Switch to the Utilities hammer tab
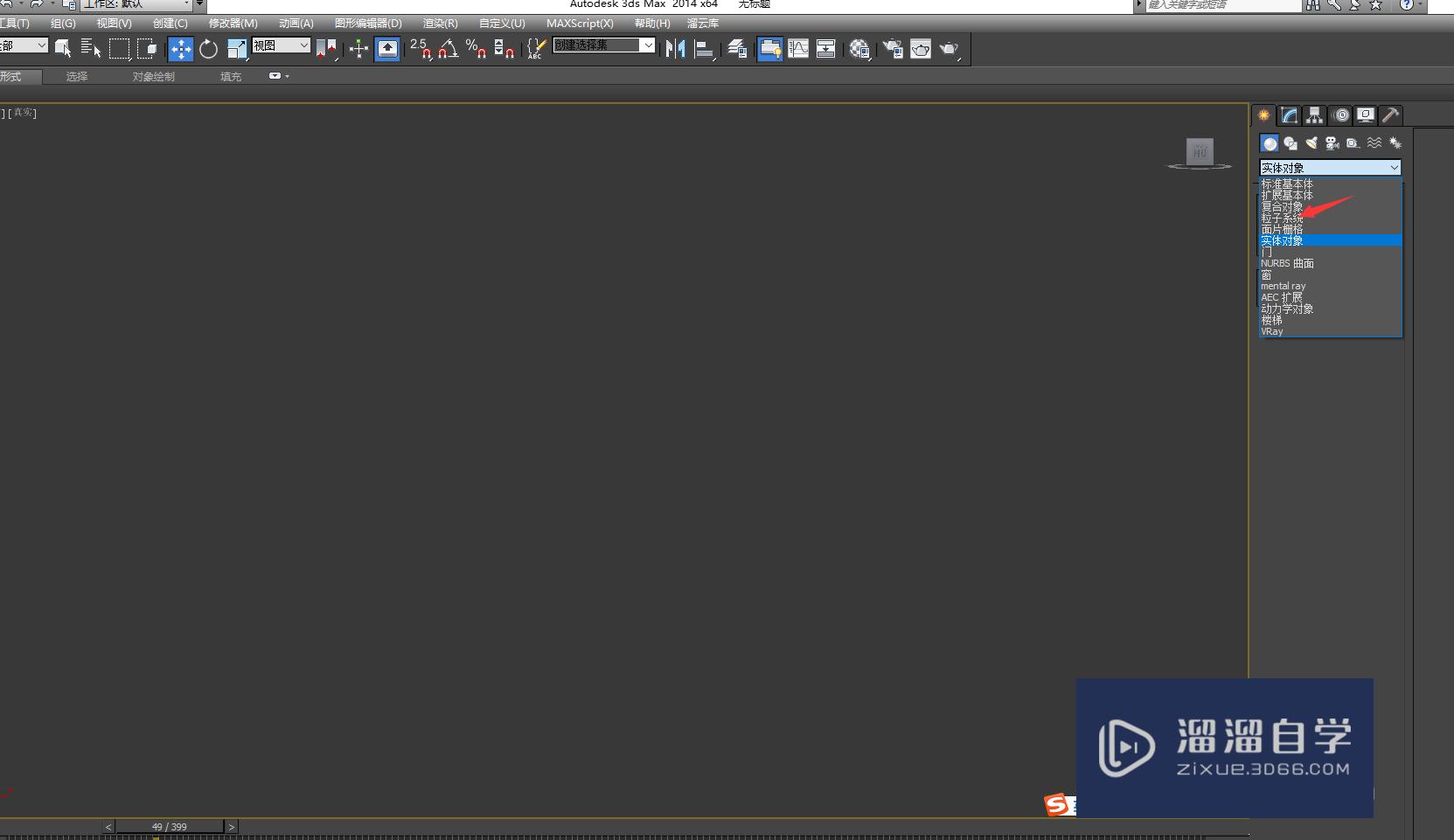Screen dimensions: 1454x840 pos(1391,115)
